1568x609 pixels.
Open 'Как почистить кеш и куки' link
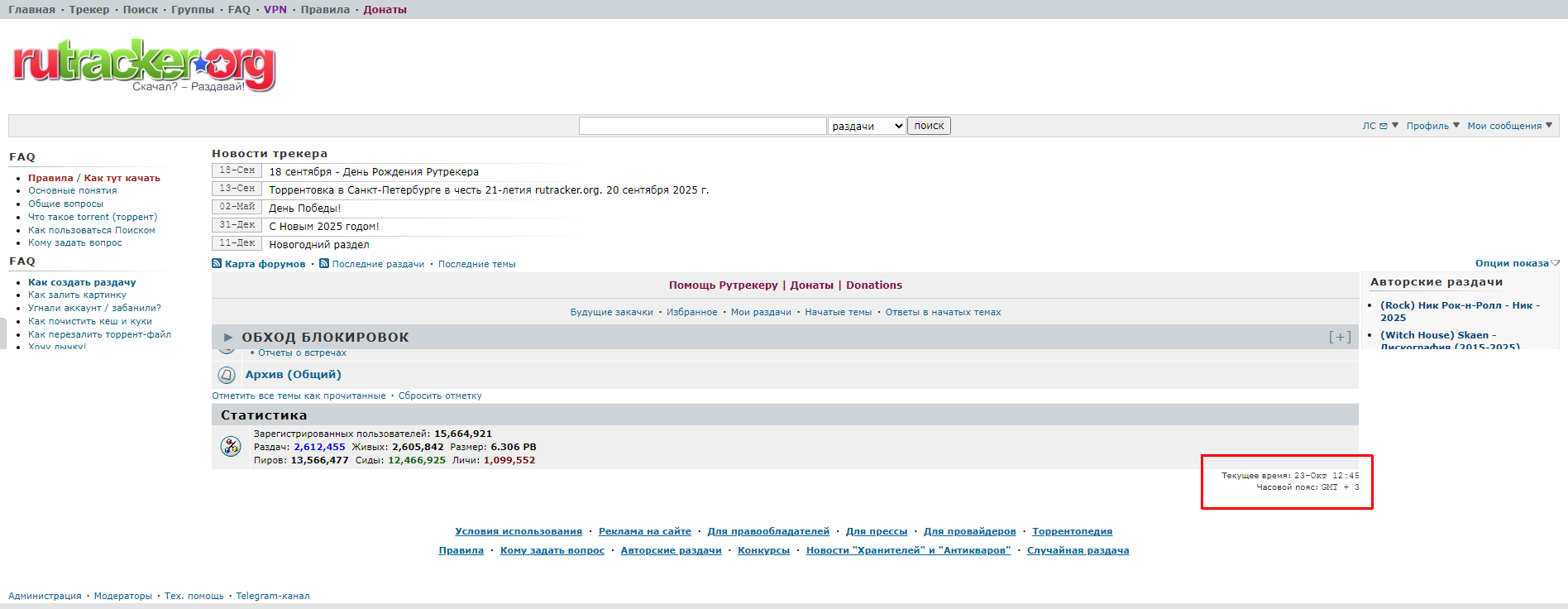click(90, 321)
